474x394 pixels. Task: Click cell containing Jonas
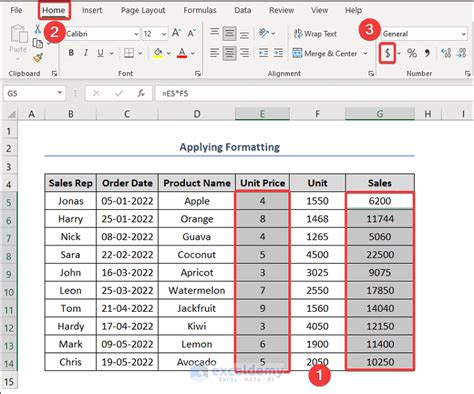pos(71,201)
